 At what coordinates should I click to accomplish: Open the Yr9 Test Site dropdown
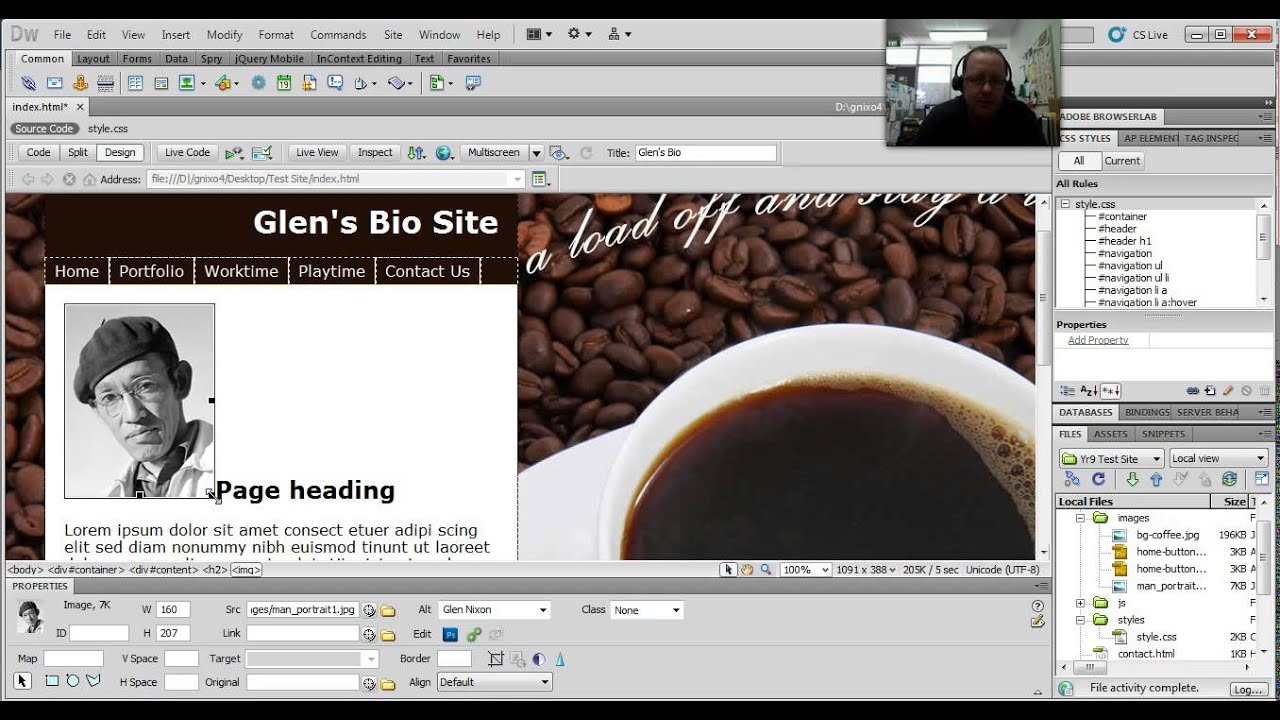(x=1111, y=459)
